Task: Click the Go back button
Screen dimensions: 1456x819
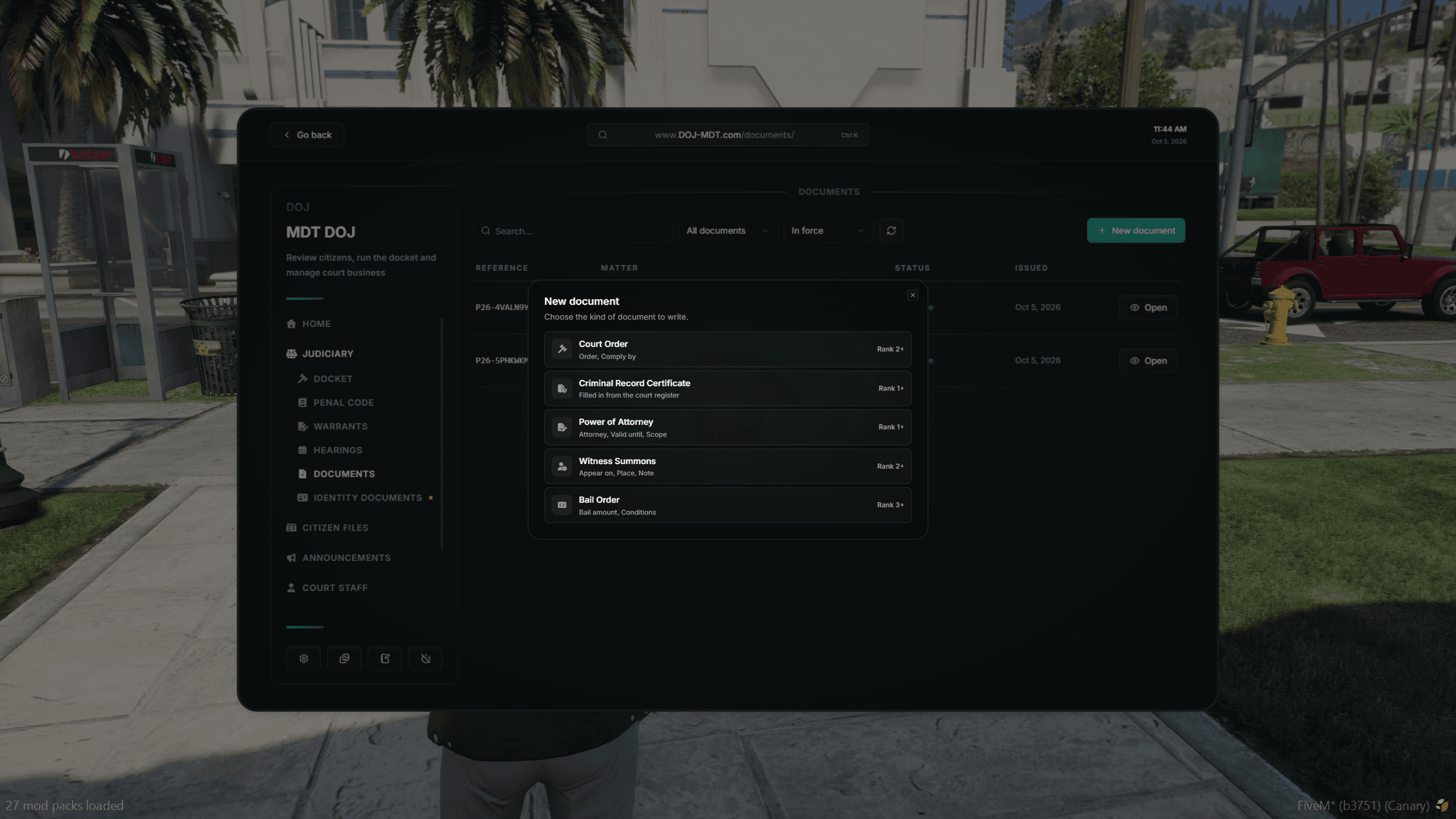Action: [307, 135]
